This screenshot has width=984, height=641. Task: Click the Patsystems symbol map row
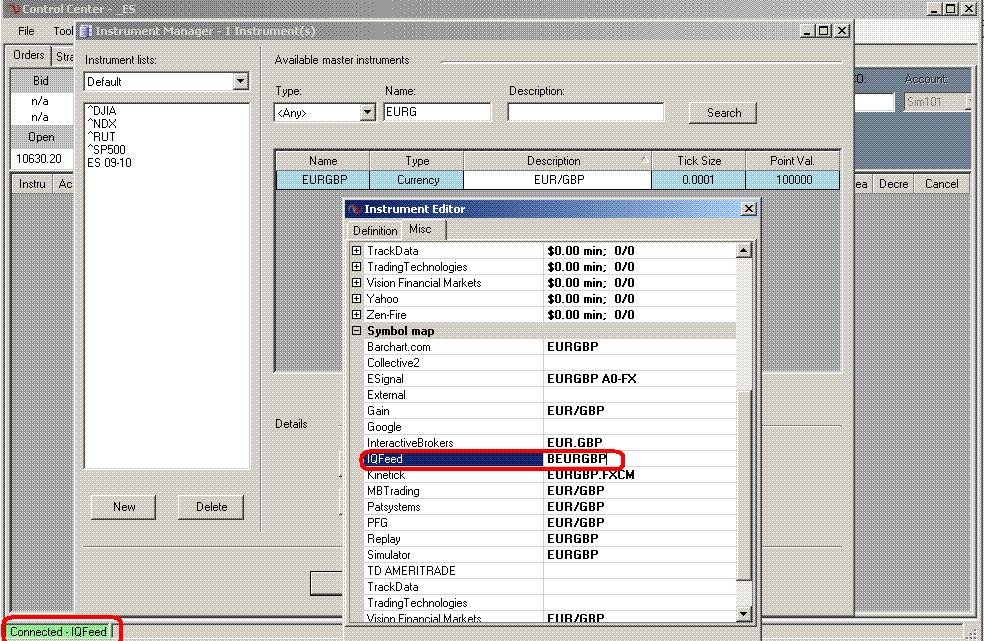pyautogui.click(x=550, y=507)
